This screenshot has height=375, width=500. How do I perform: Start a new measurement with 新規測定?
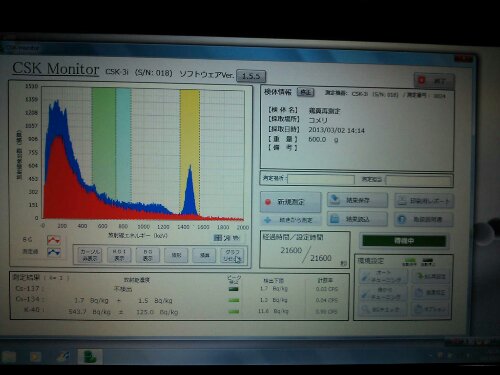tap(291, 202)
